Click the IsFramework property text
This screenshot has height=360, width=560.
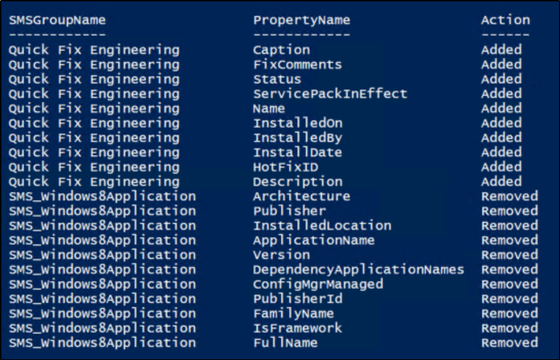[298, 328]
